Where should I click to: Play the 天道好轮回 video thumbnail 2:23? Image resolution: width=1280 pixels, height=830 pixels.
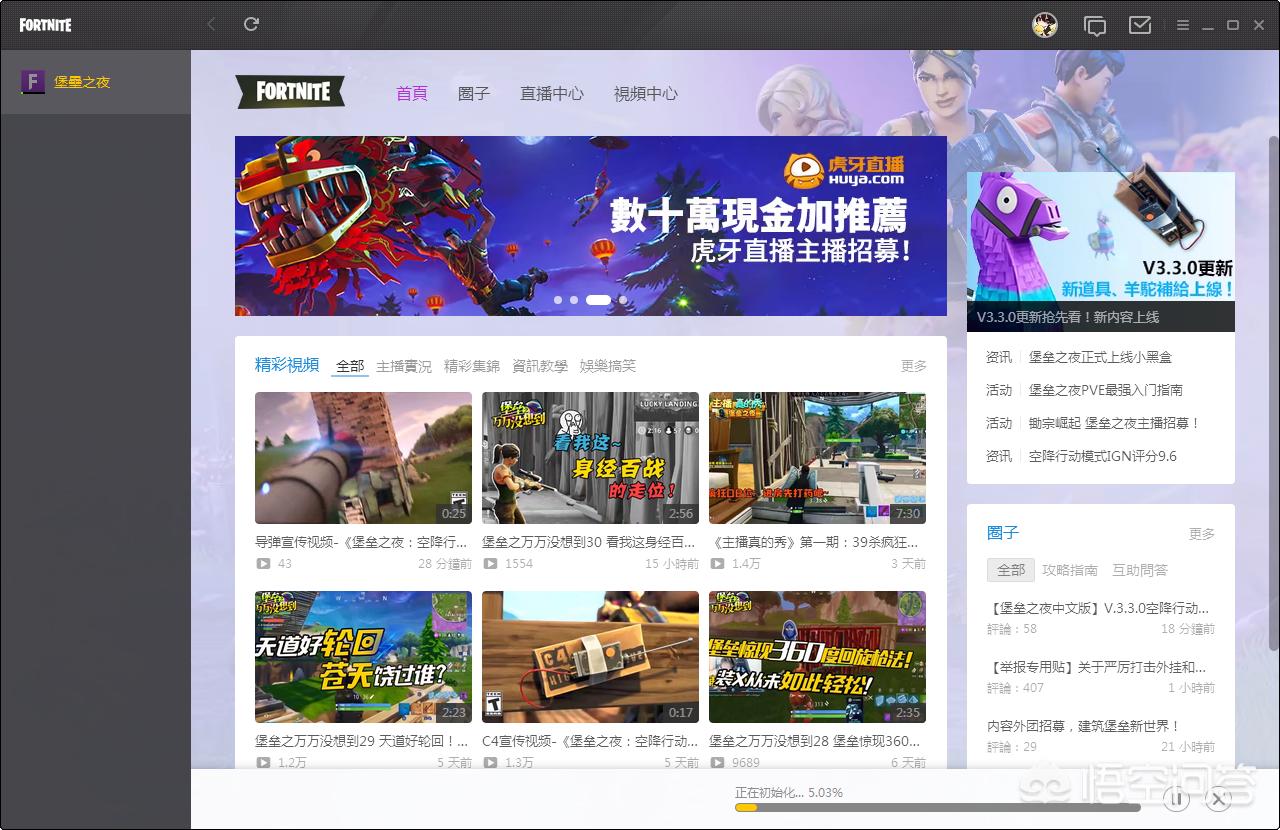click(x=363, y=657)
